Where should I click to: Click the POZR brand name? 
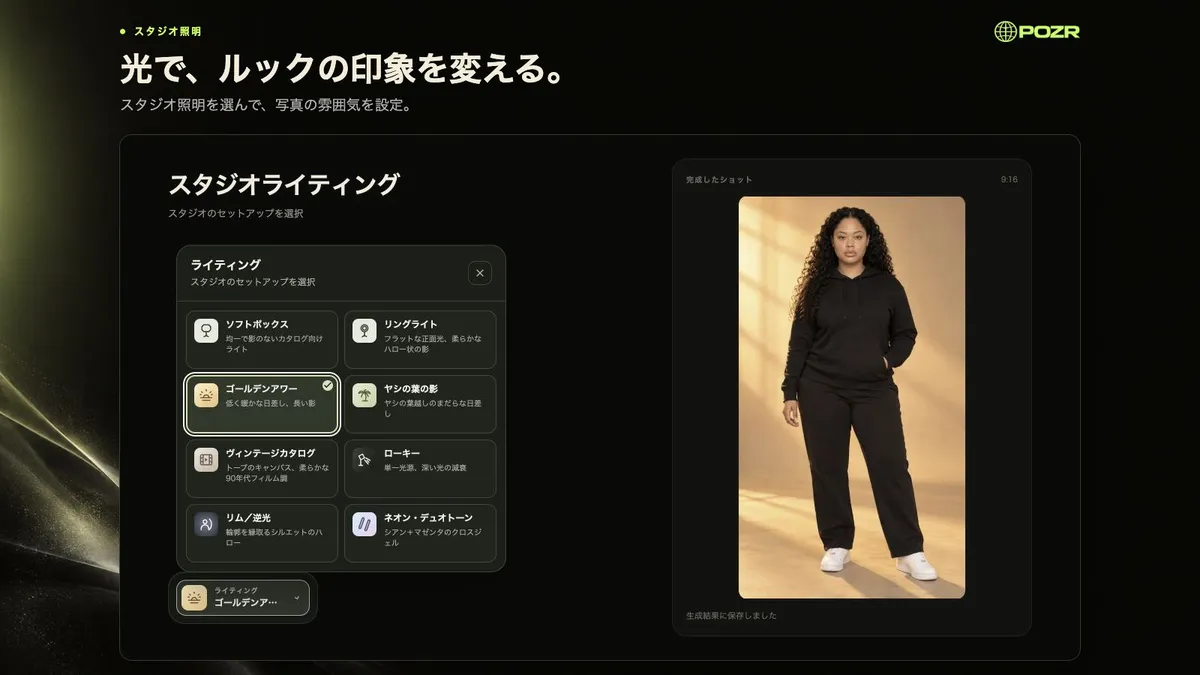(1050, 31)
